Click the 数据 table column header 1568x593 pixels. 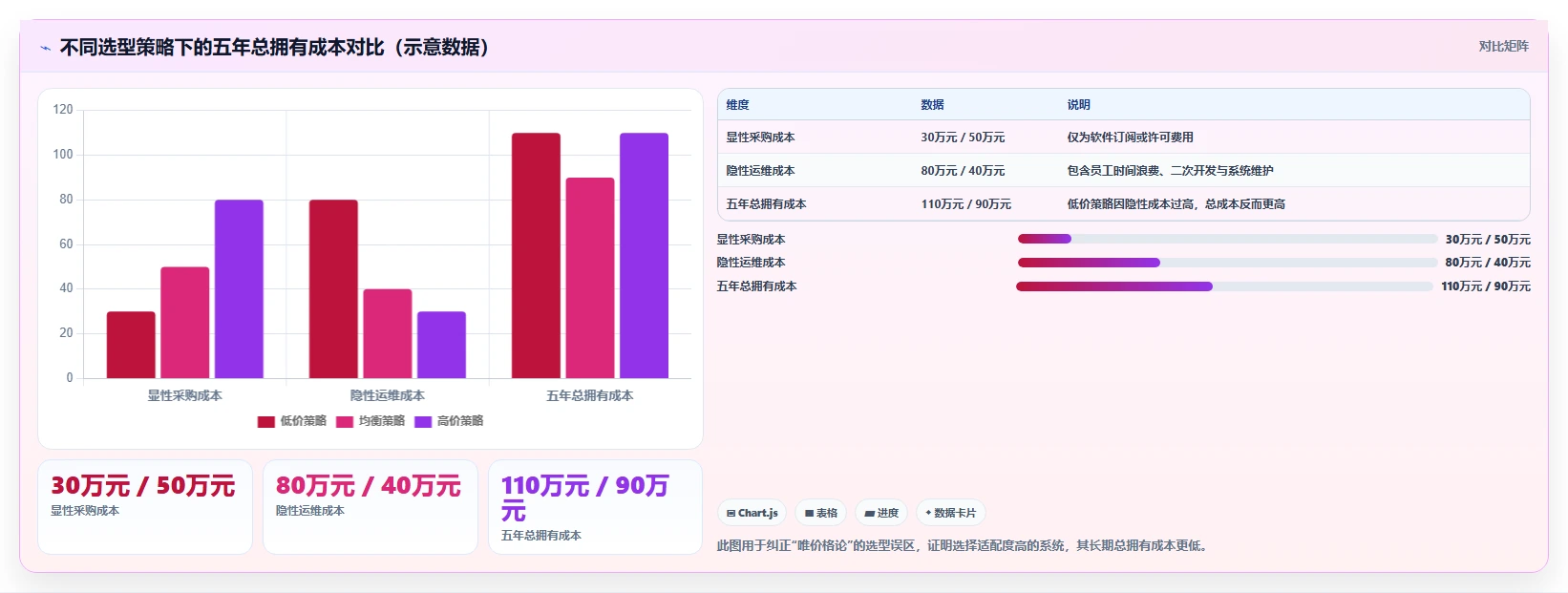tap(933, 105)
